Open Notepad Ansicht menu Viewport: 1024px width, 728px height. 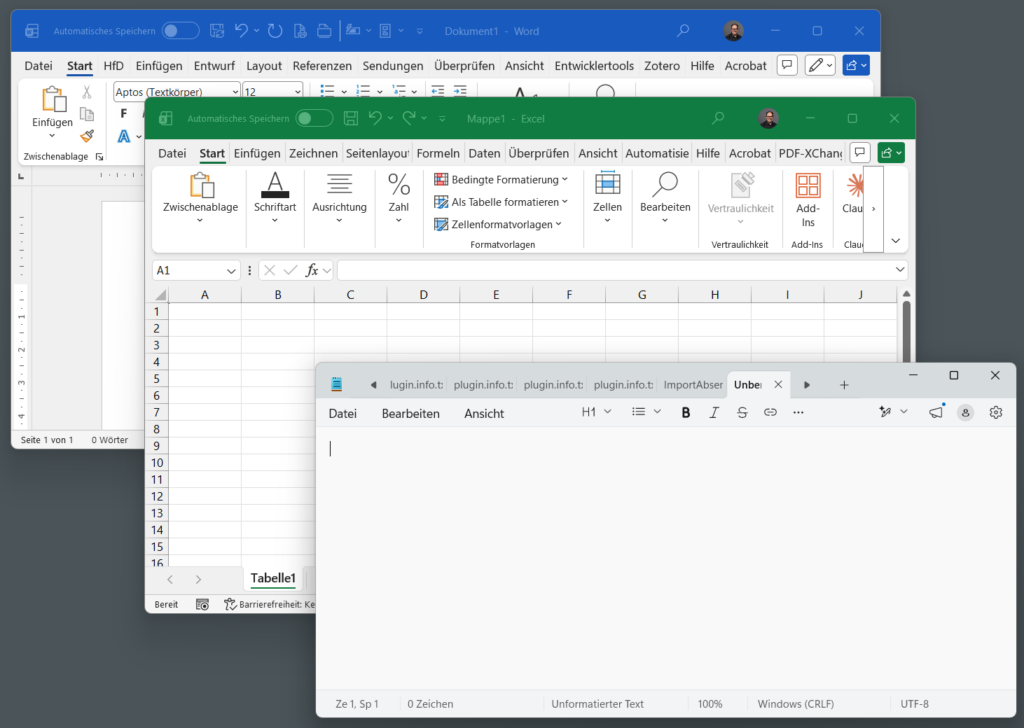[484, 413]
